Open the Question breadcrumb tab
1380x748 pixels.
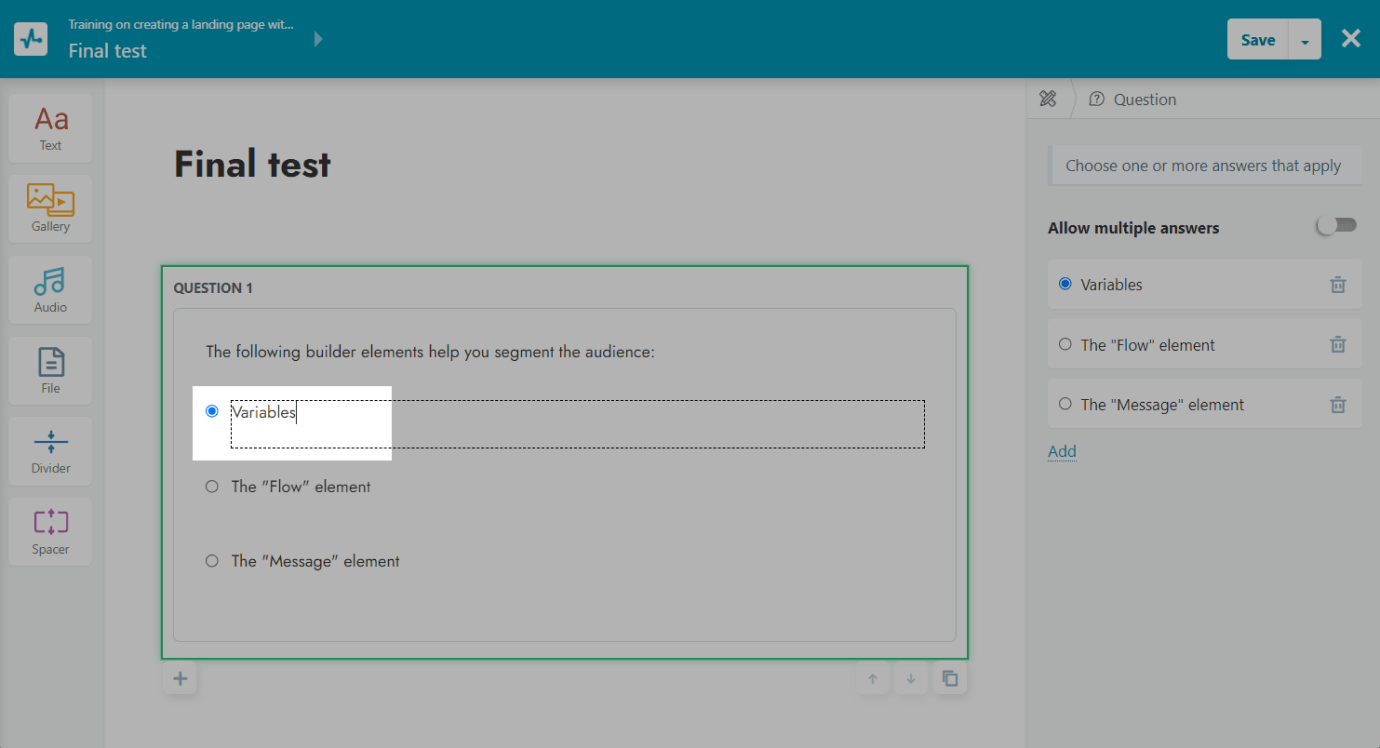(1133, 99)
